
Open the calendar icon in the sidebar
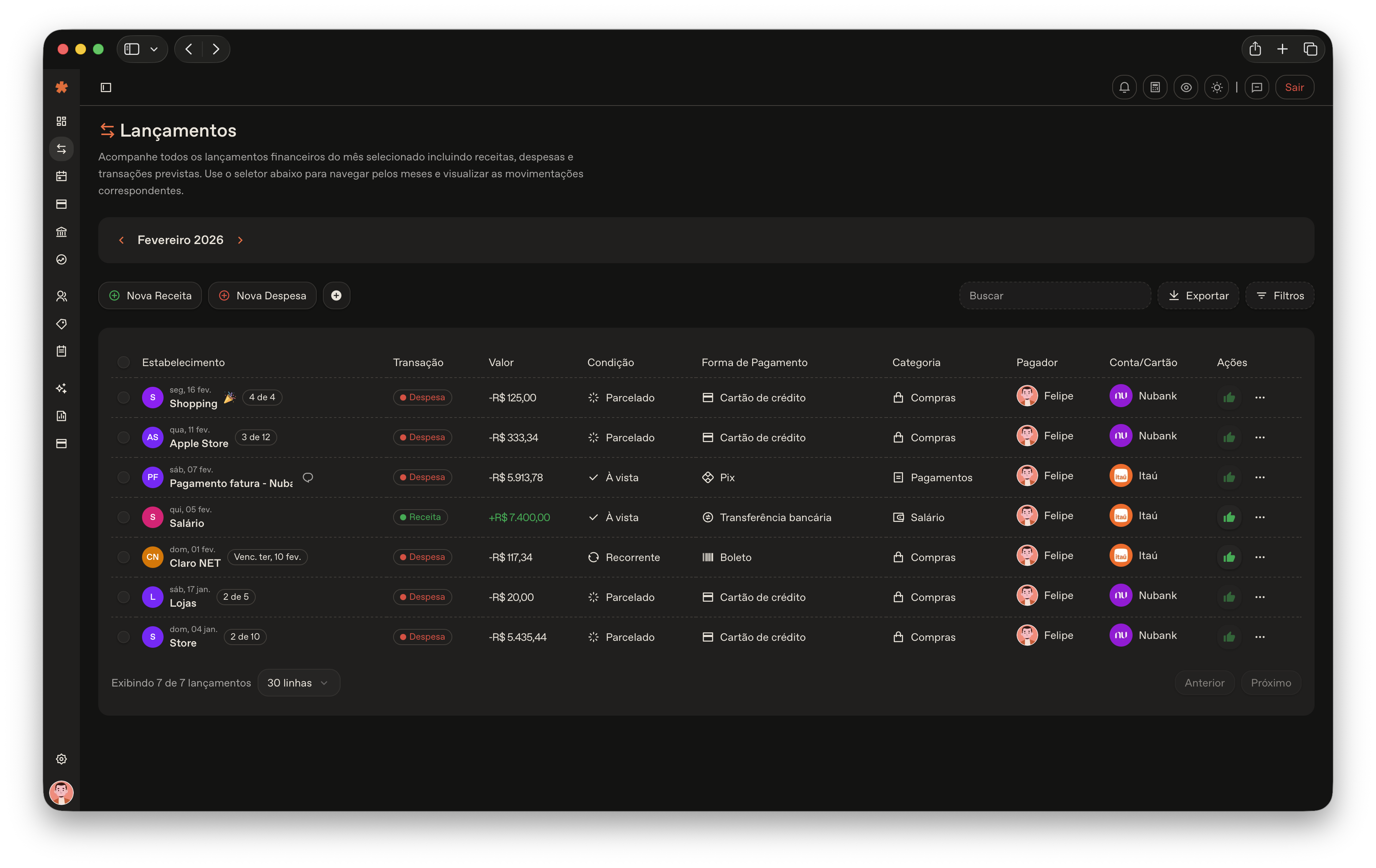(62, 177)
